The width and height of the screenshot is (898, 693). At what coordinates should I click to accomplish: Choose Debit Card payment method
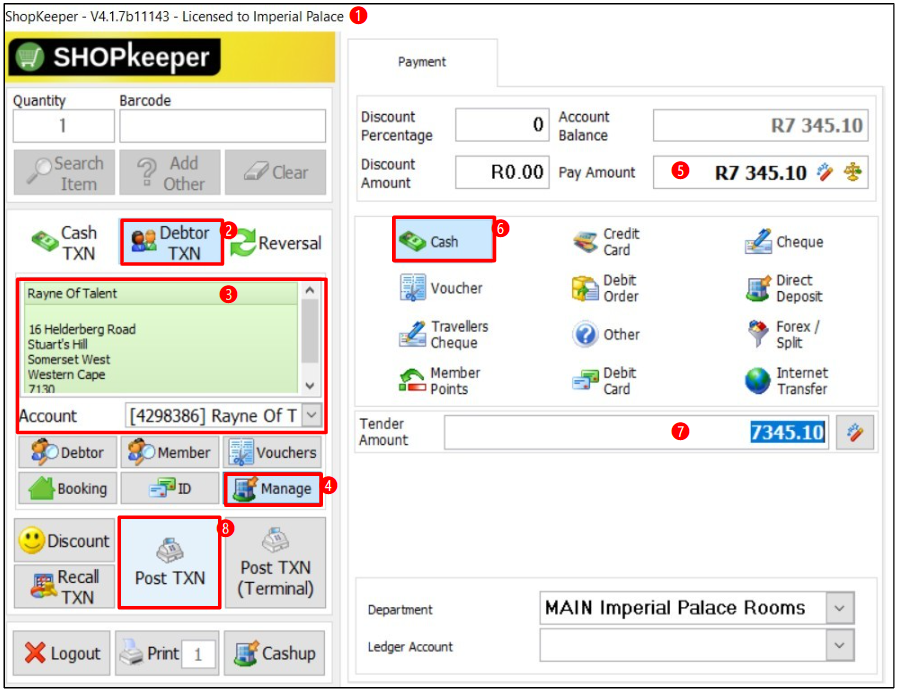click(605, 381)
